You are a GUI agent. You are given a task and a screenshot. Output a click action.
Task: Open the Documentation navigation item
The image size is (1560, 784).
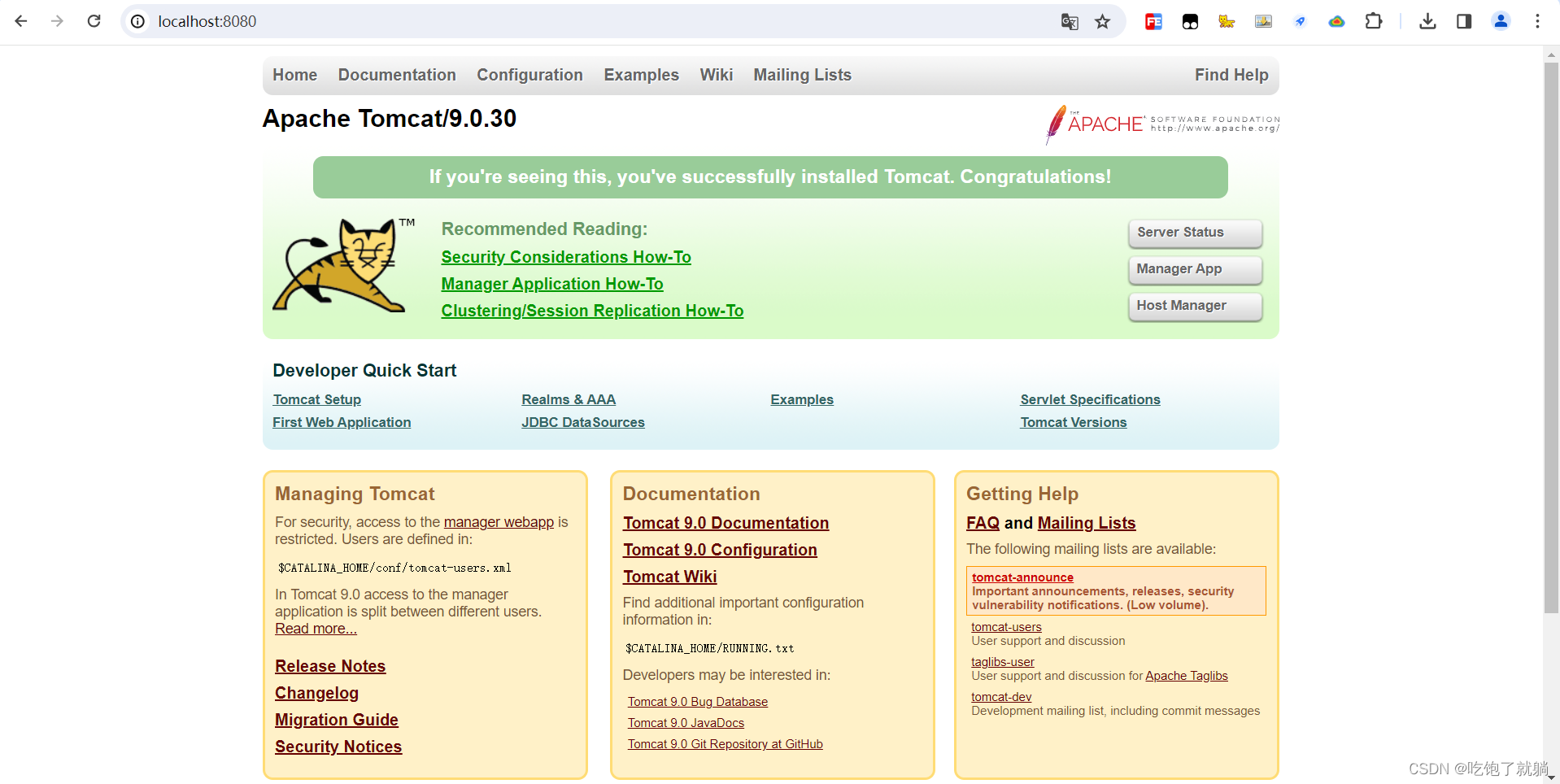397,75
